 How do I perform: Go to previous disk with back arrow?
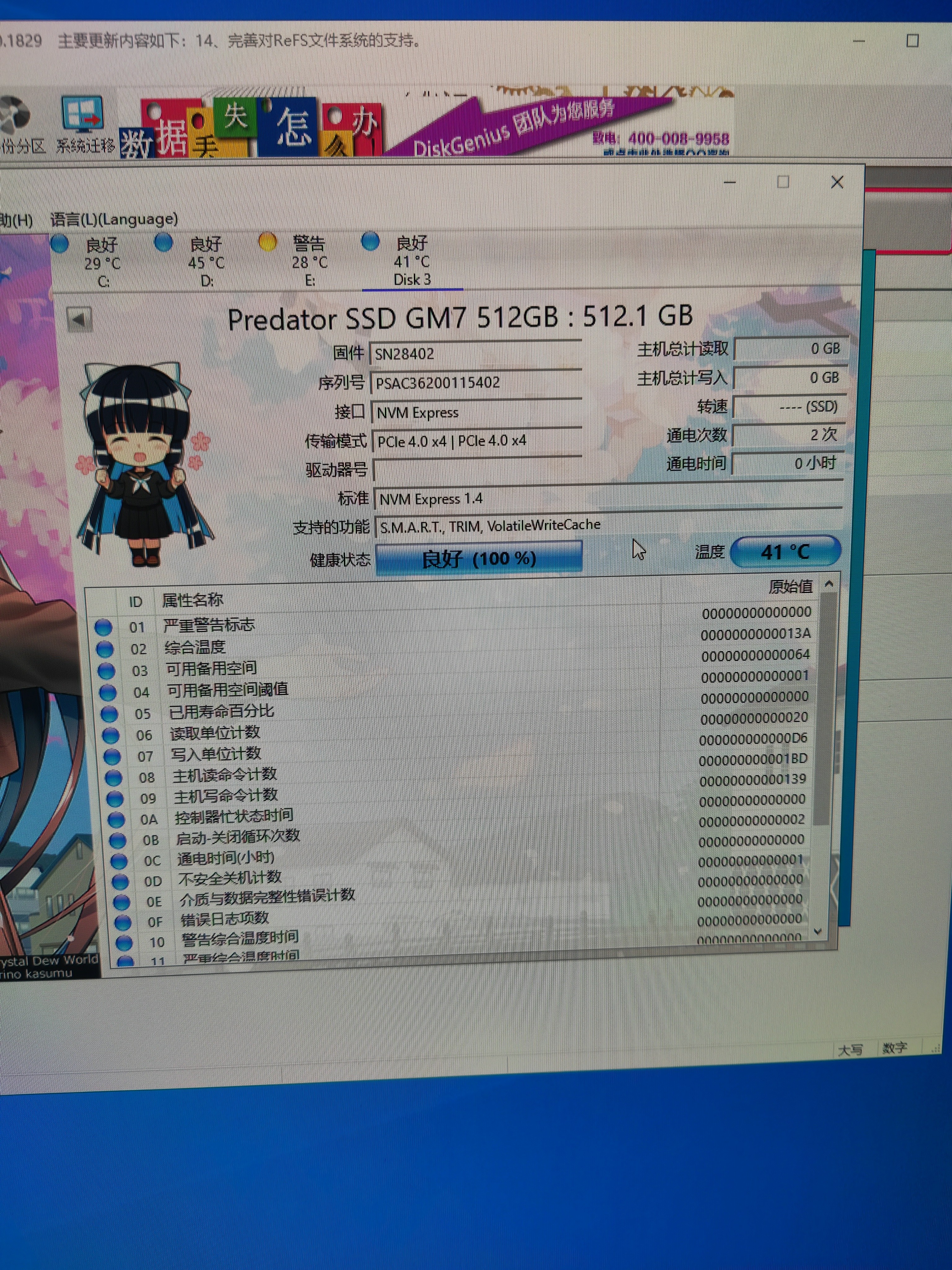pos(79,320)
